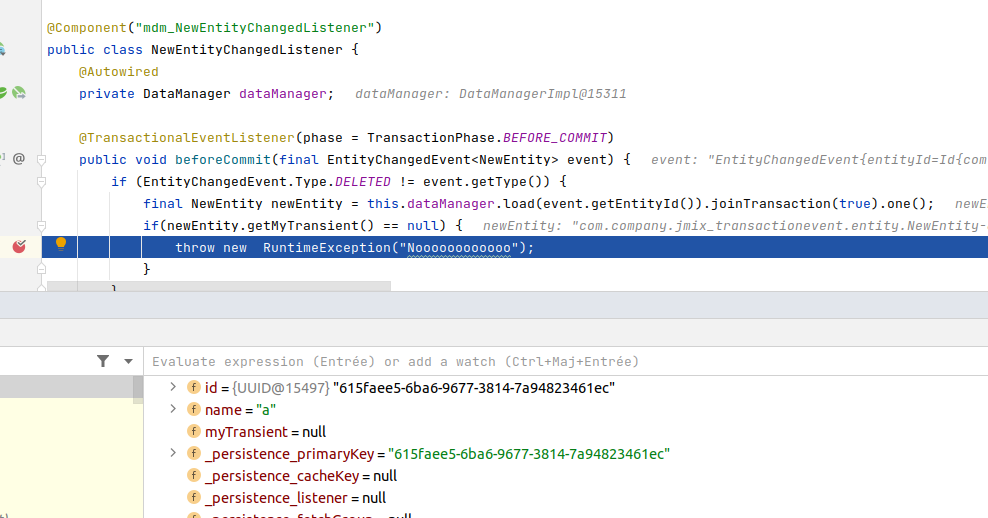This screenshot has height=518, width=988.
Task: Click the DELETED enum constant
Action: 363,182
